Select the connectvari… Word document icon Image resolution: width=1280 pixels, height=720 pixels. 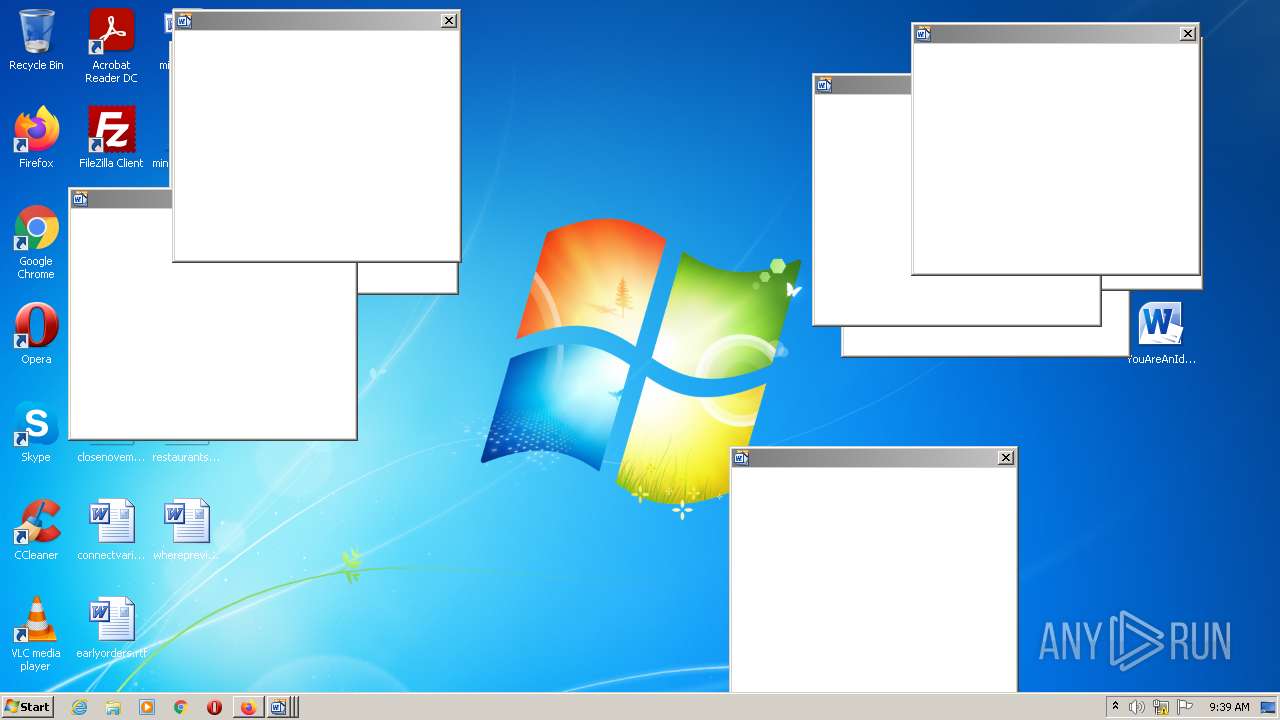111,530
